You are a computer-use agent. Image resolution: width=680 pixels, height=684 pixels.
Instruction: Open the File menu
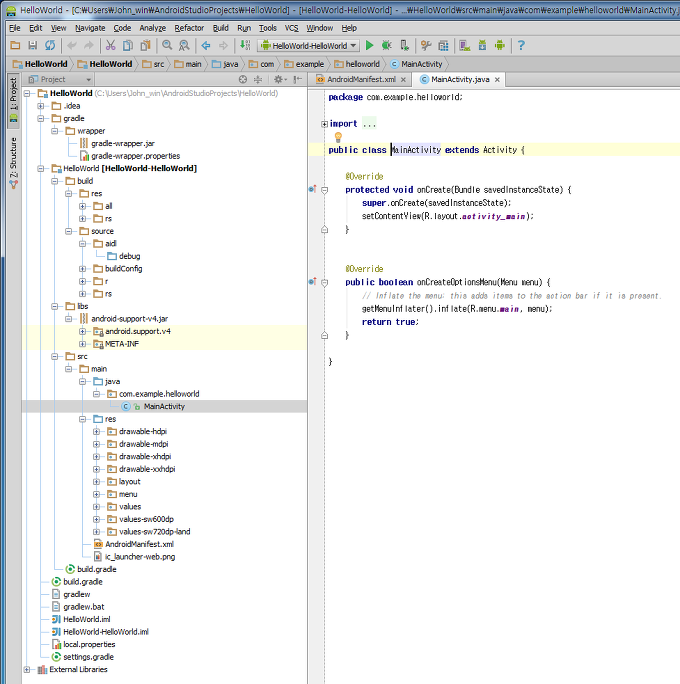click(x=15, y=28)
